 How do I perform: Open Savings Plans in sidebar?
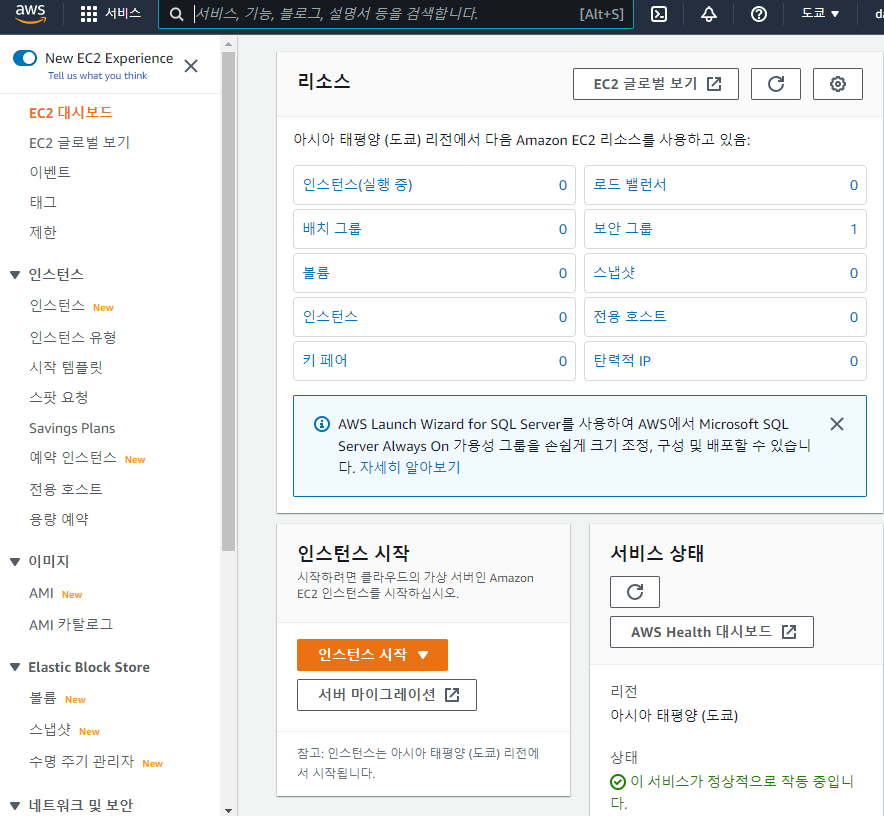tap(72, 428)
